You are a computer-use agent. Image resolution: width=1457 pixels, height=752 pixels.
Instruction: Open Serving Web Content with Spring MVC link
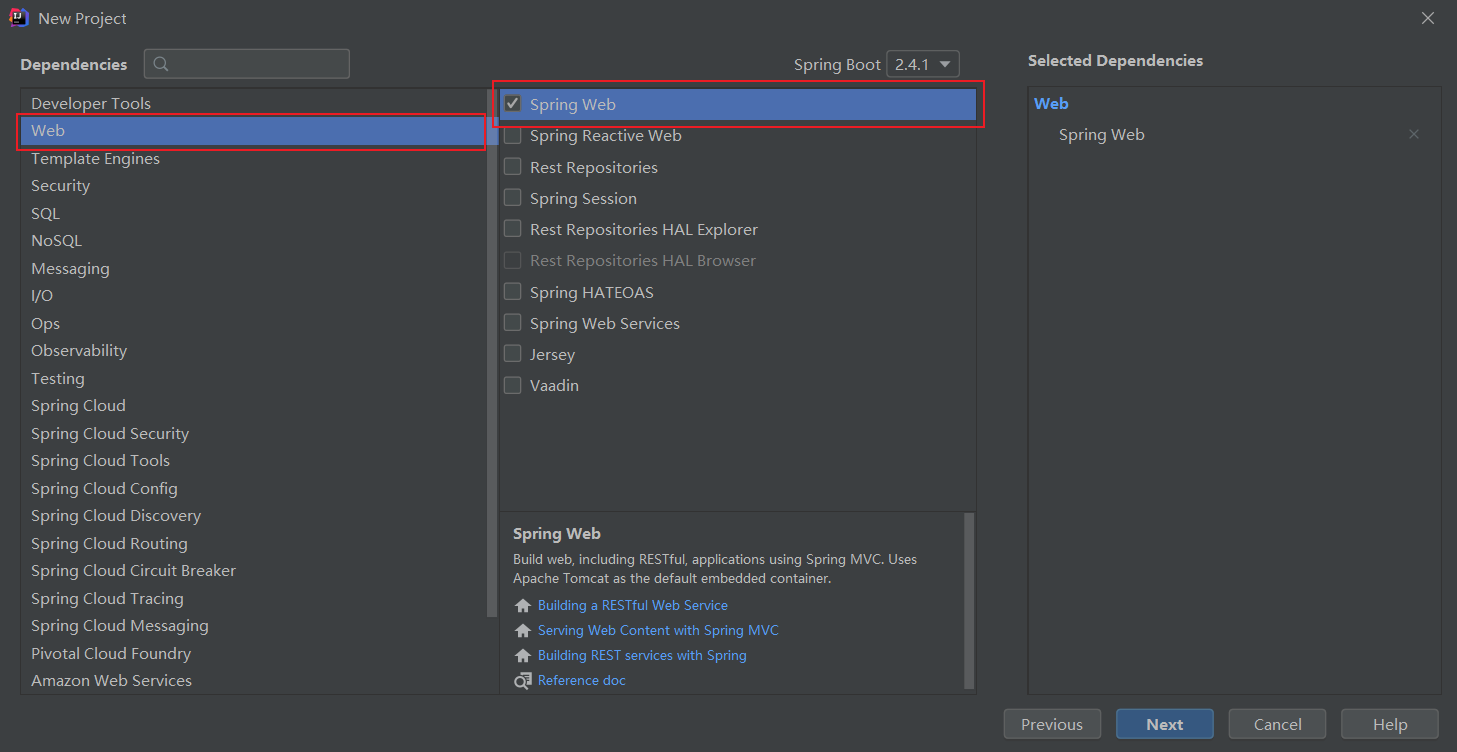658,631
